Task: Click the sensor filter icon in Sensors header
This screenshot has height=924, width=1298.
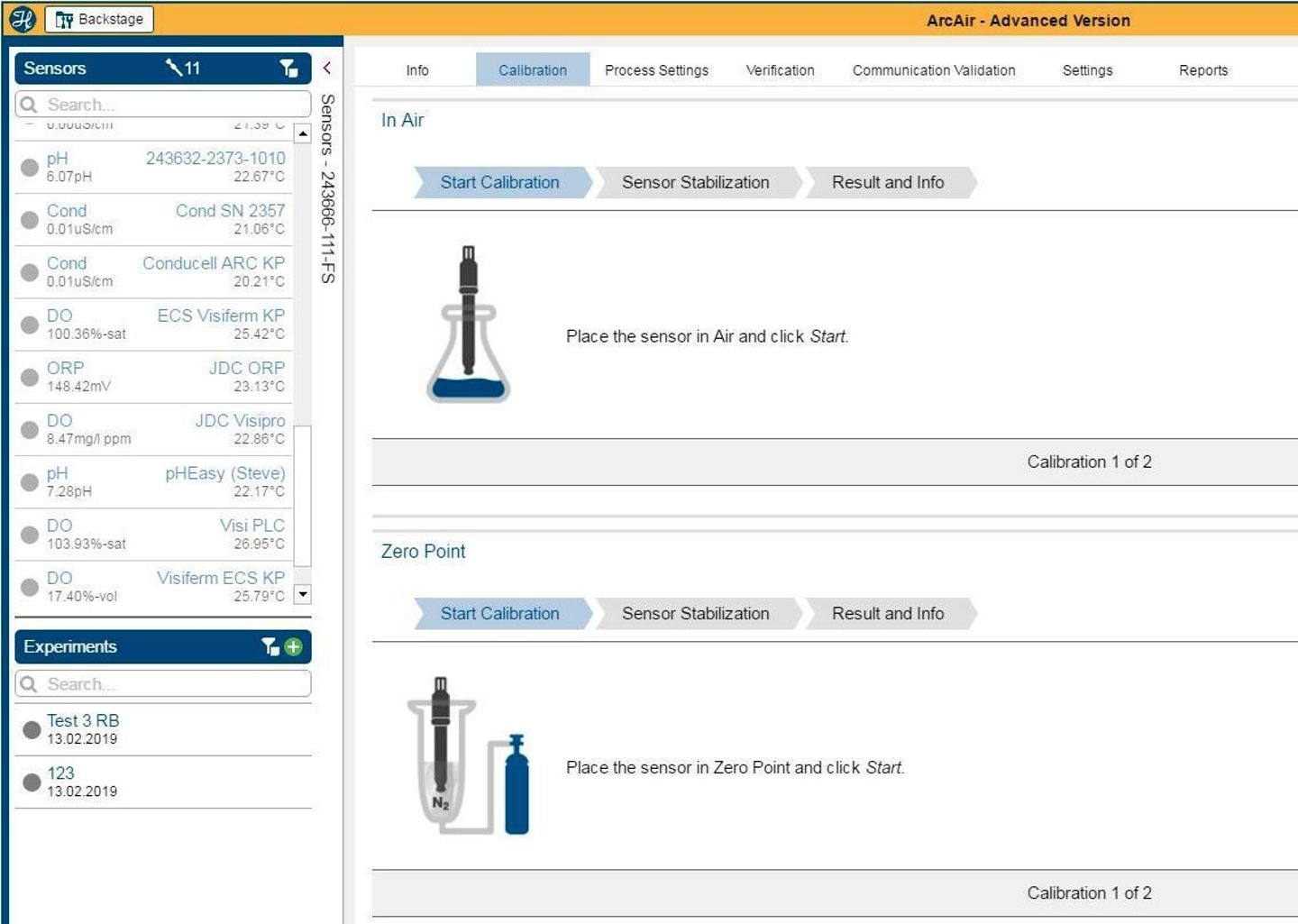Action: pos(288,68)
